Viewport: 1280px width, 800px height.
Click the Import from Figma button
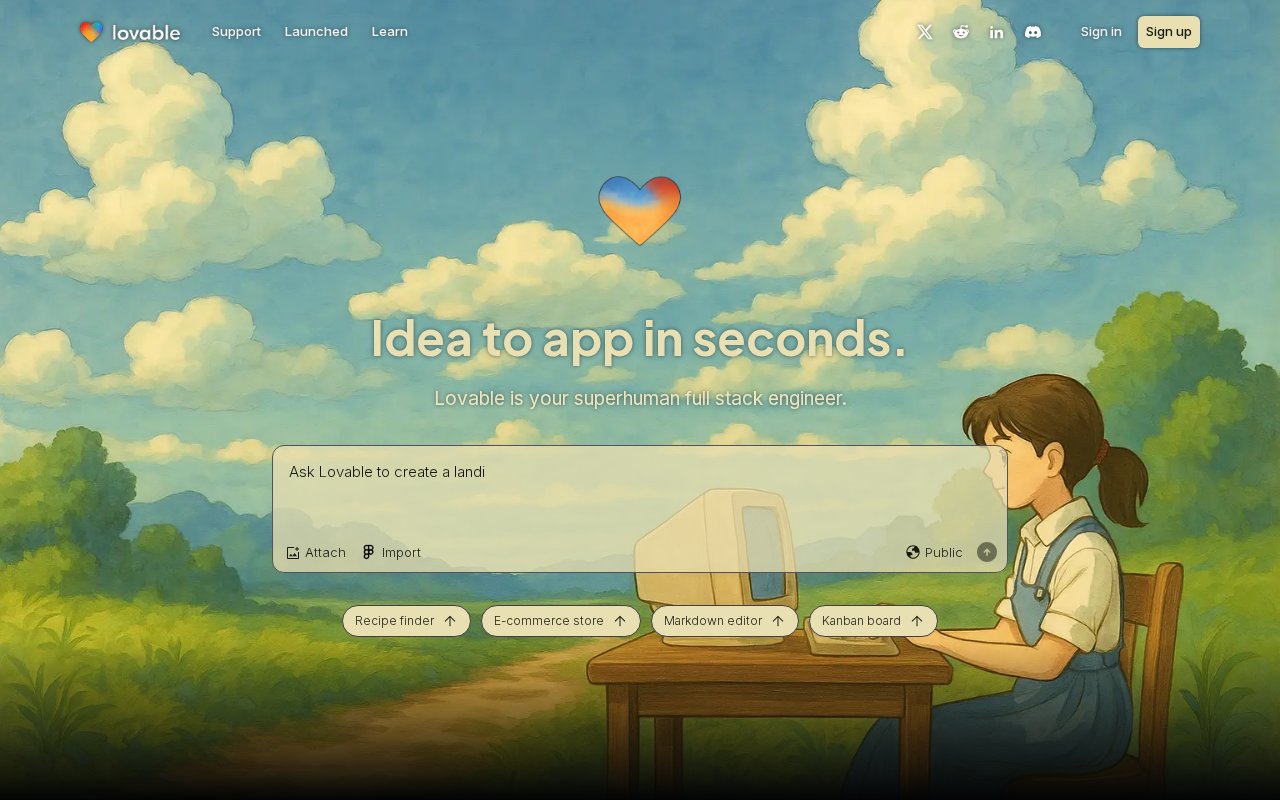[x=392, y=552]
